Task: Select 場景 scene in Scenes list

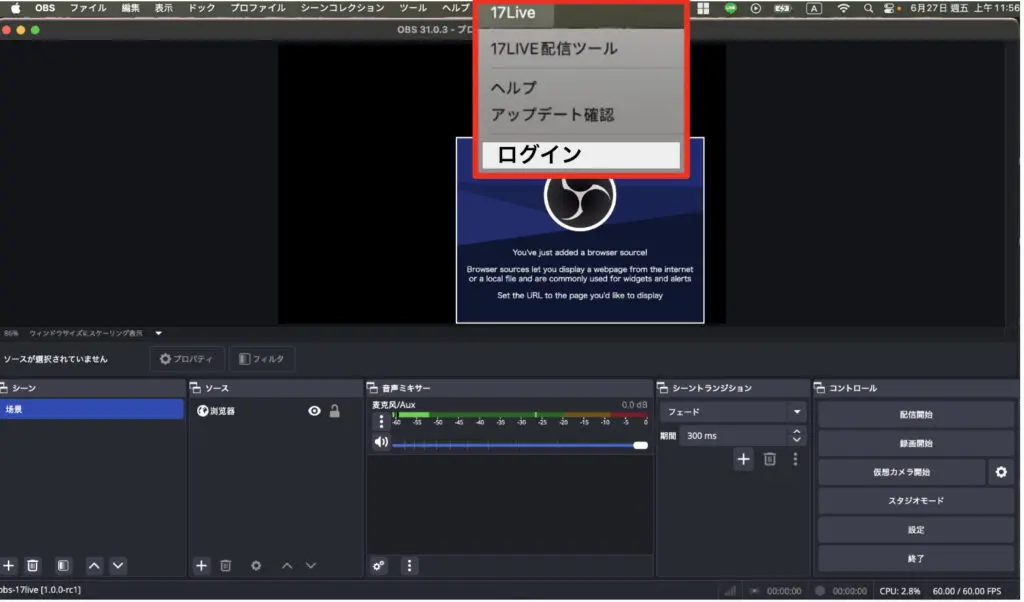Action: coord(91,410)
